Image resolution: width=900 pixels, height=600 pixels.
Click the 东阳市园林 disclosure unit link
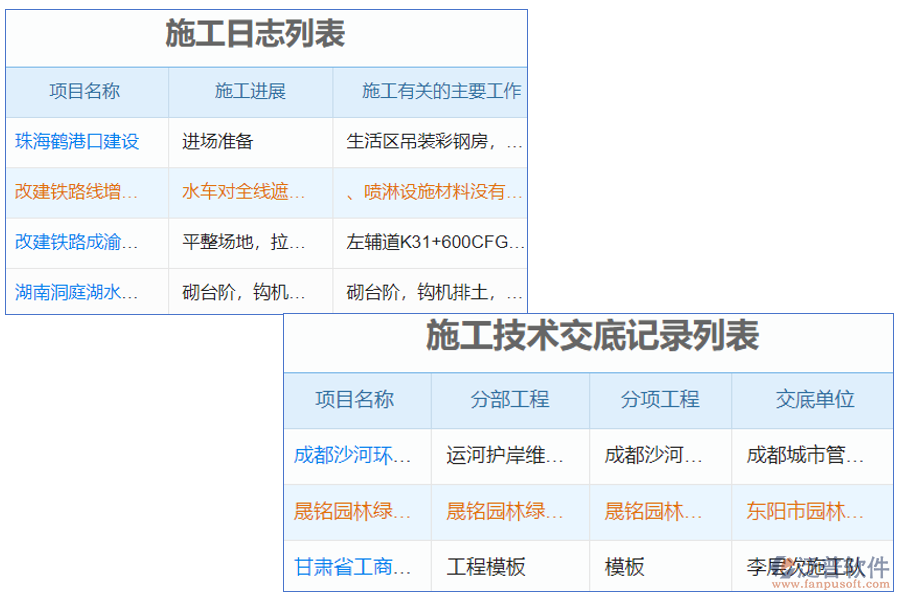pos(805,512)
